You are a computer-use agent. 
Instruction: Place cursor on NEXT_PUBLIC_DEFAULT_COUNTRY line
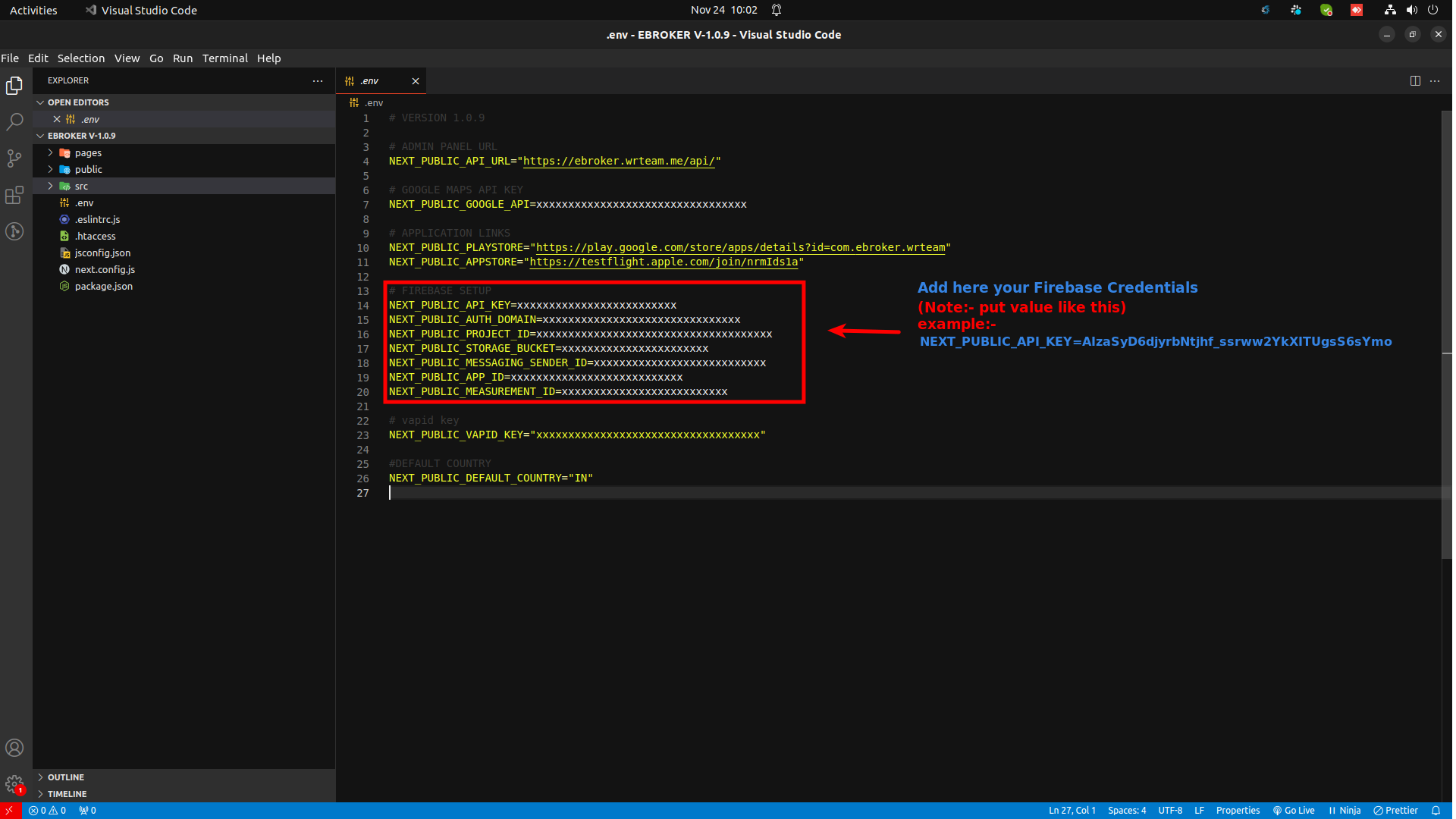tap(491, 478)
